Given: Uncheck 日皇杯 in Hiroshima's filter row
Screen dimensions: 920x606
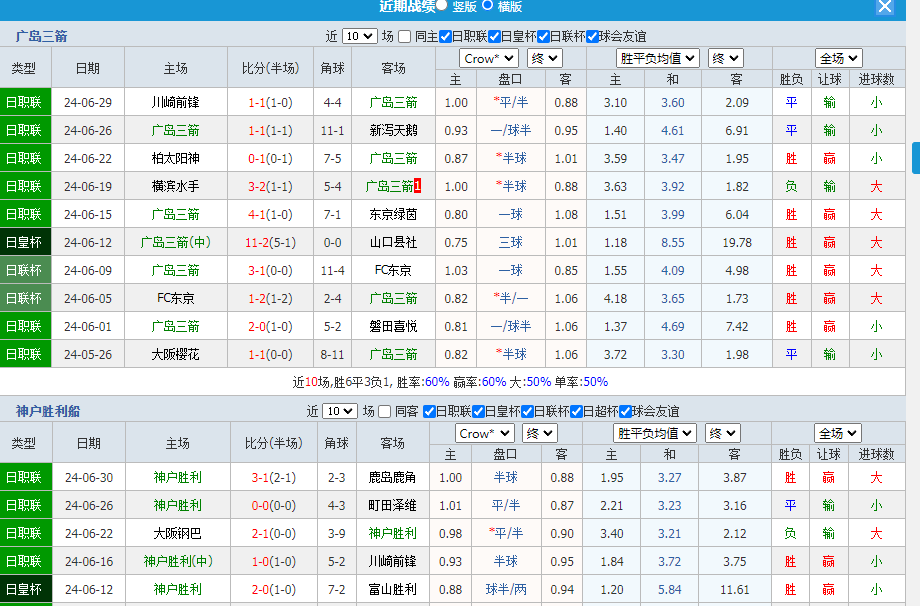Looking at the screenshot, I should (494, 35).
